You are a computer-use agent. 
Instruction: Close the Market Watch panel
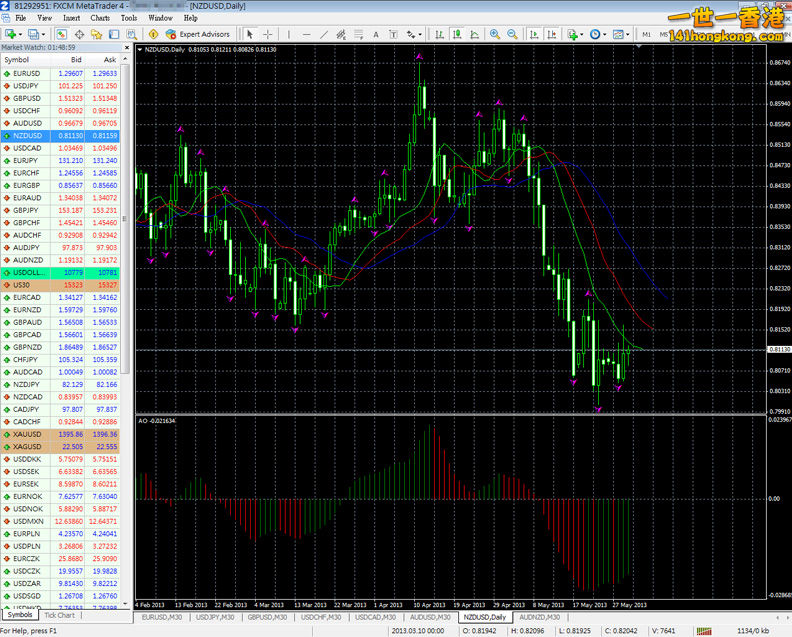(x=126, y=47)
